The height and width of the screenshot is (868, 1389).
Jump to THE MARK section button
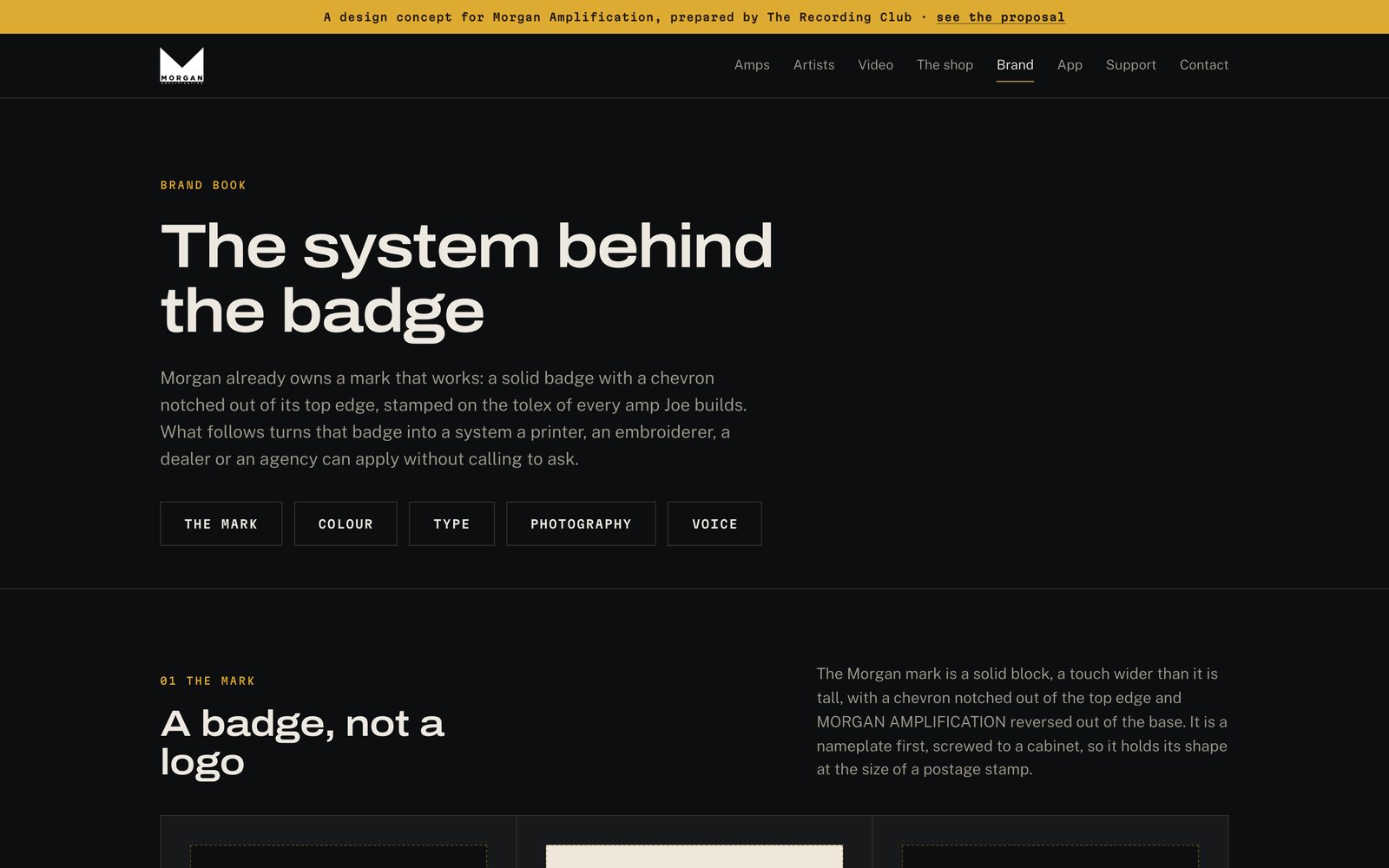pos(221,523)
